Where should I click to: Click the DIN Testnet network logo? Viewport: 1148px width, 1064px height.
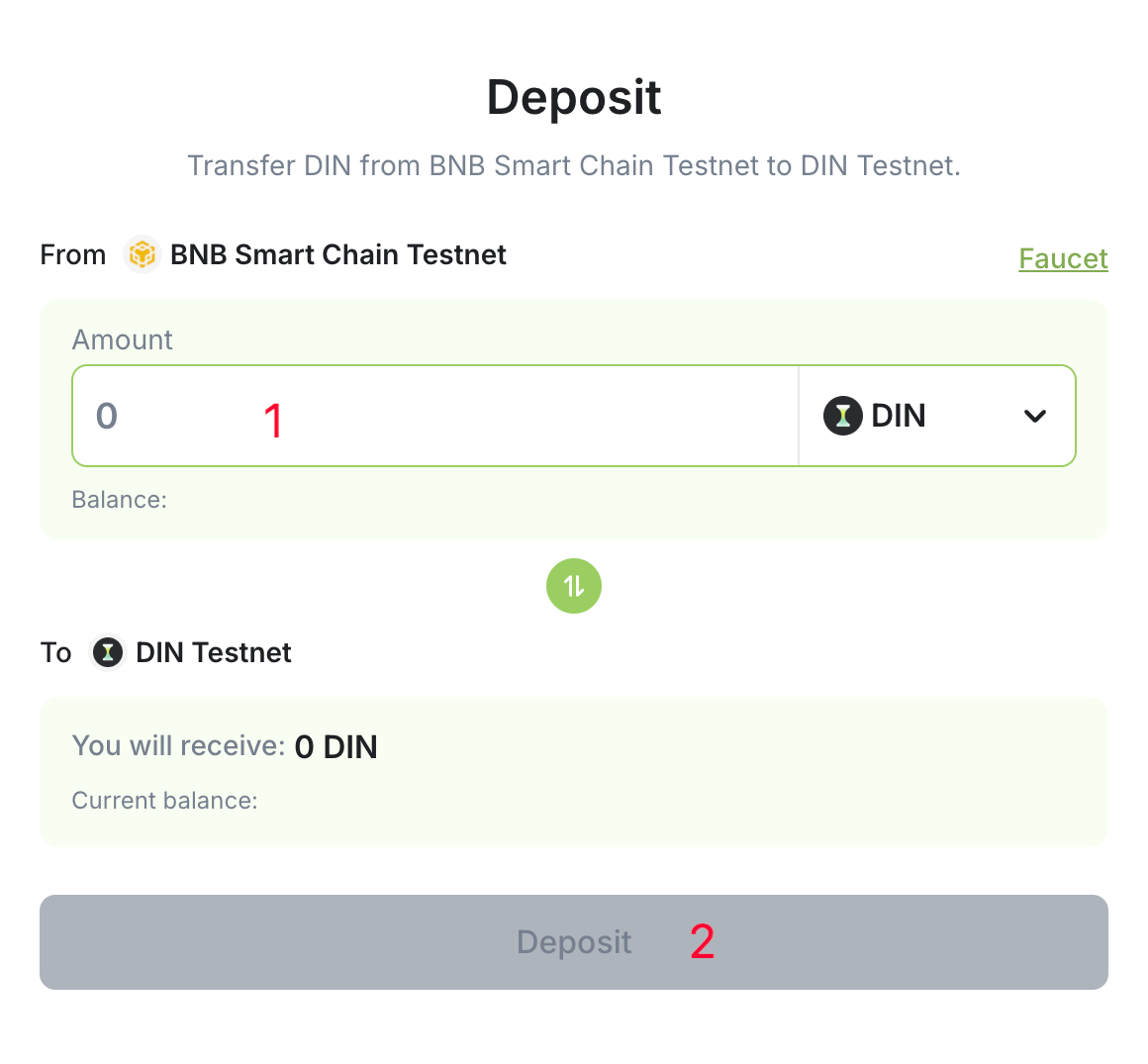[108, 652]
